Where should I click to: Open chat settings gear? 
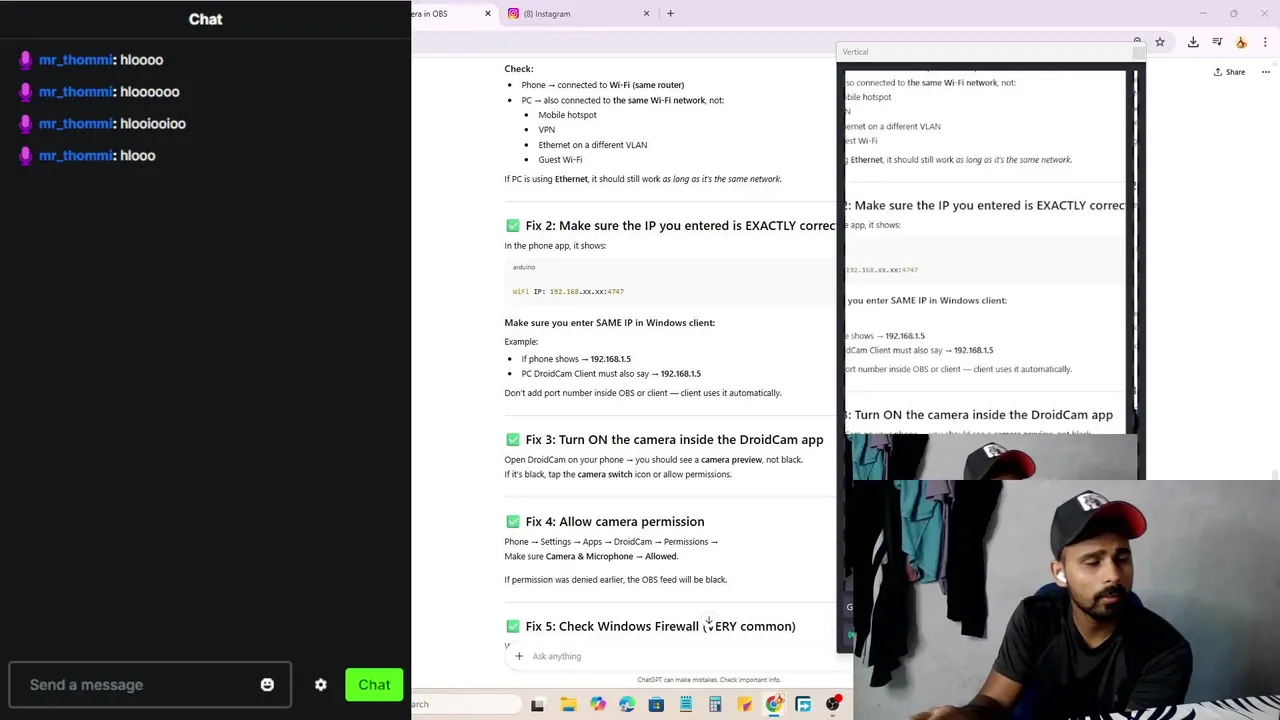tap(320, 685)
